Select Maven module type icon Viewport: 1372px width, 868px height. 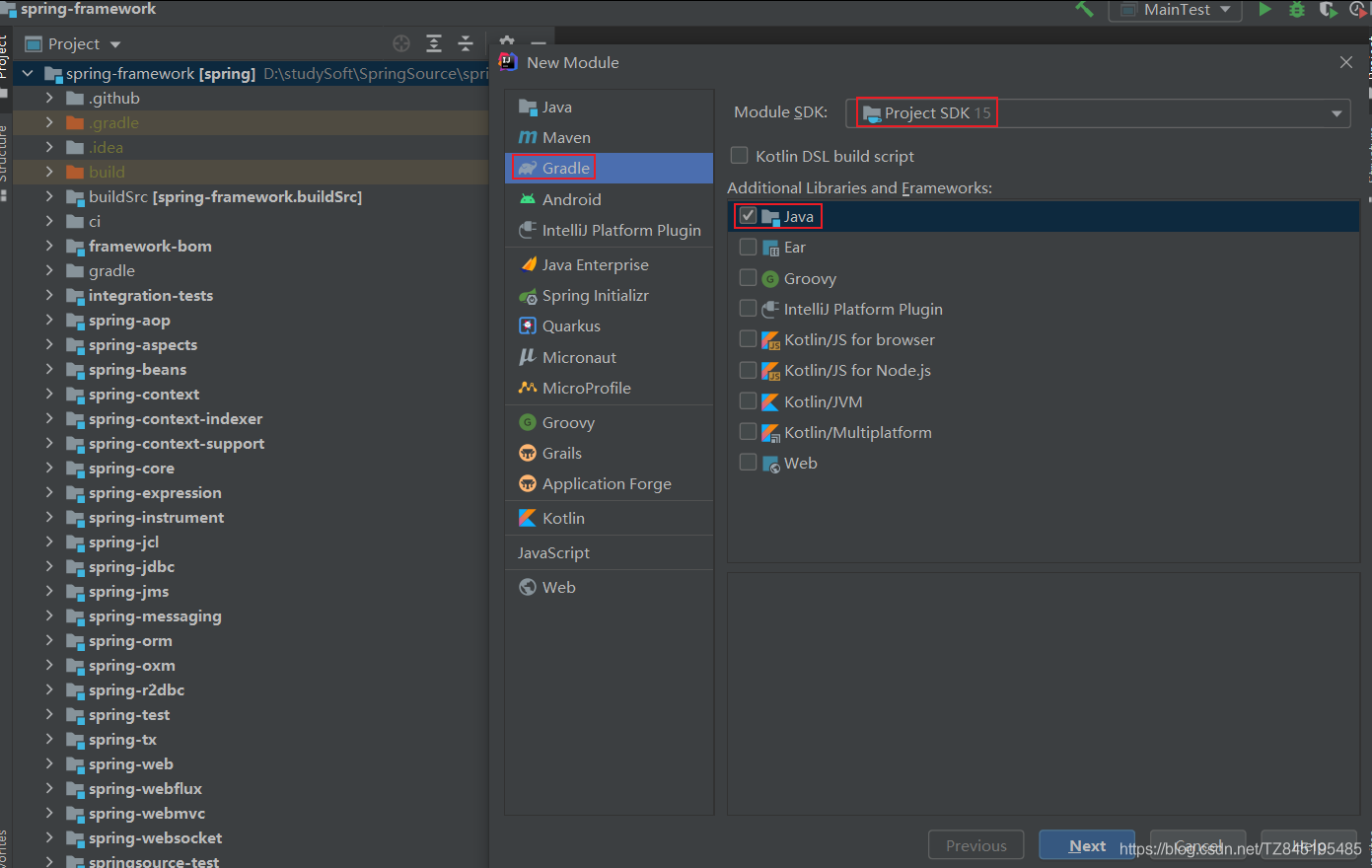528,138
